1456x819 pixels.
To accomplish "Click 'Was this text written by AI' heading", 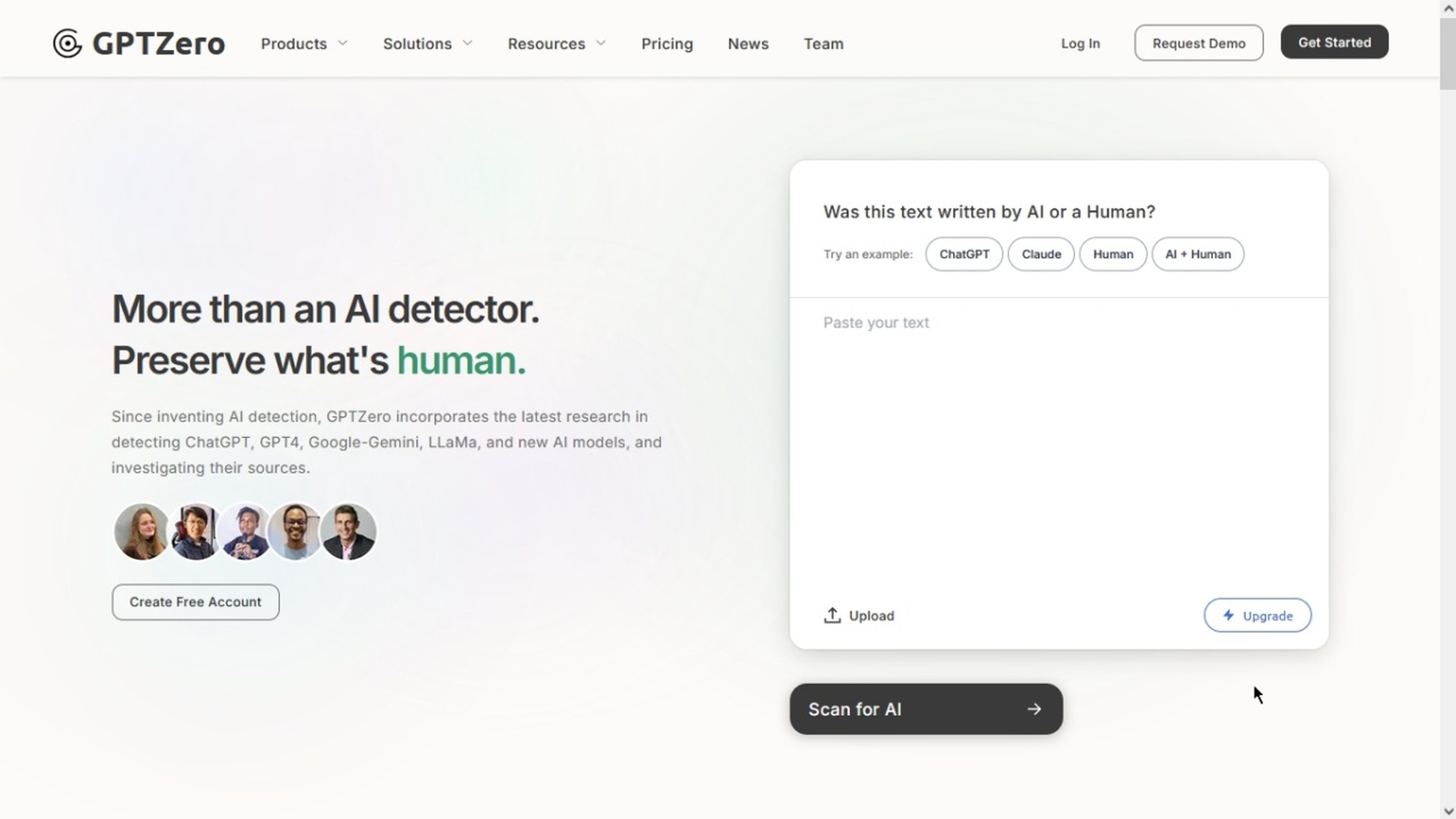I will tap(989, 212).
